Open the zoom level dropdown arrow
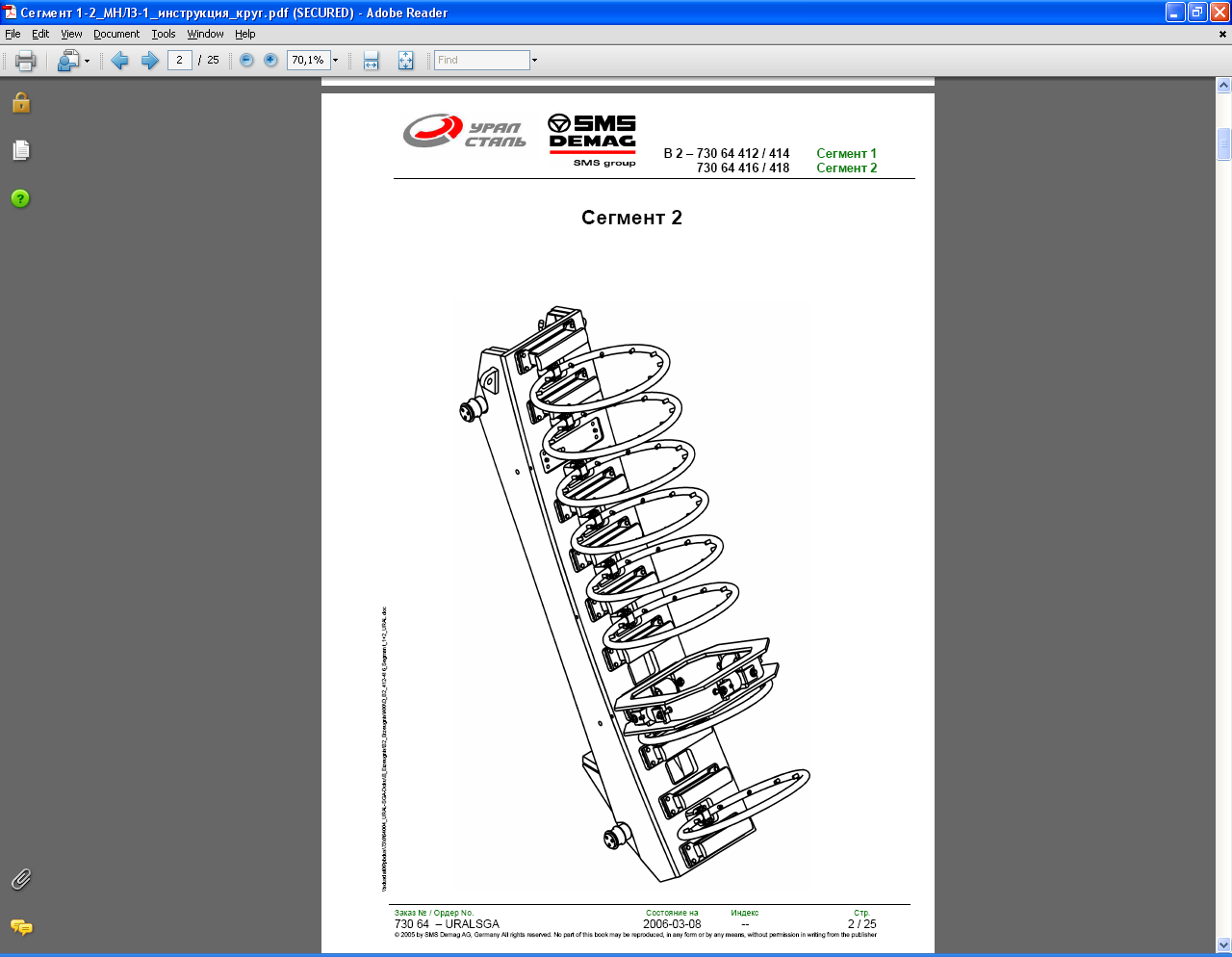 (335, 60)
